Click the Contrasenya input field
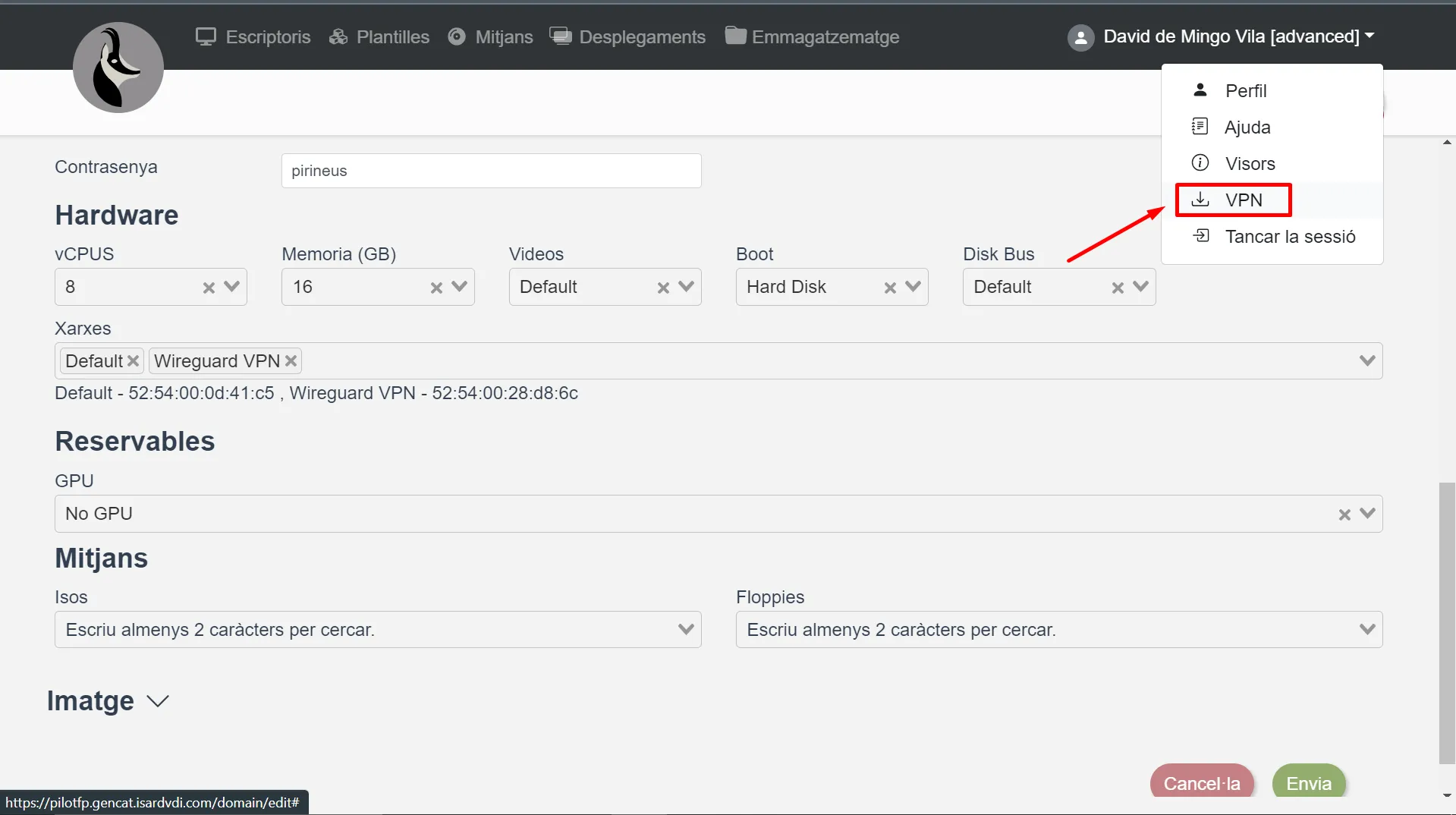The image size is (1456, 815). (491, 171)
